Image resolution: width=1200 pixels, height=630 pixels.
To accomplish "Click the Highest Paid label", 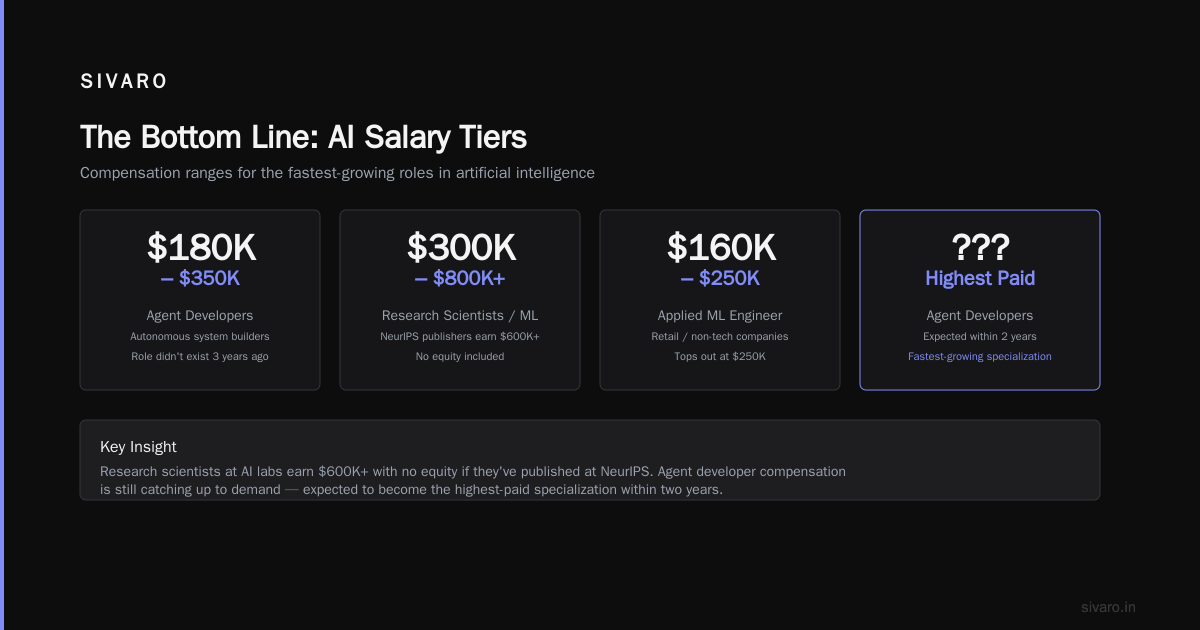I will [x=980, y=278].
